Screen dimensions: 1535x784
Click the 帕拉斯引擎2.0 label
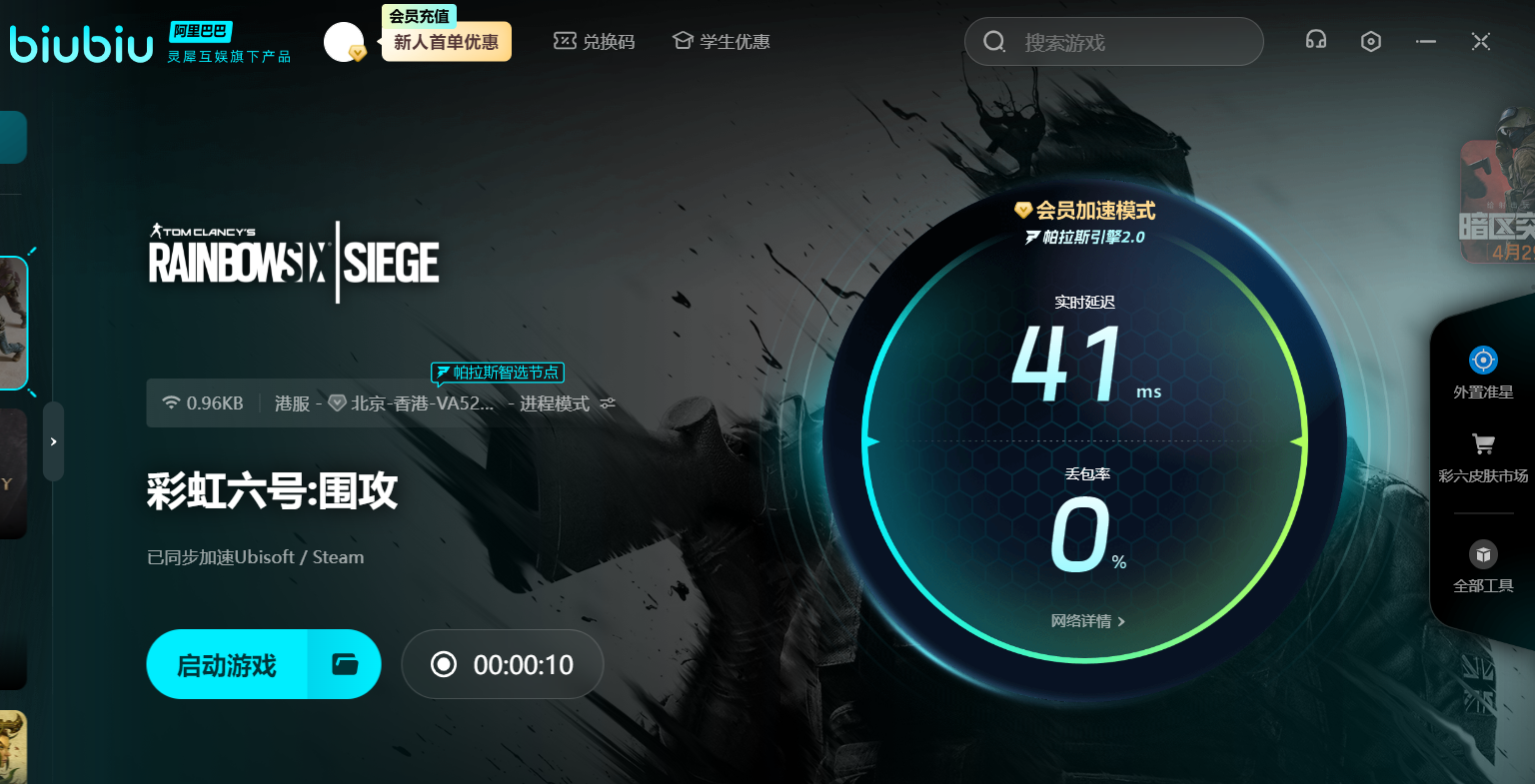1085,237
